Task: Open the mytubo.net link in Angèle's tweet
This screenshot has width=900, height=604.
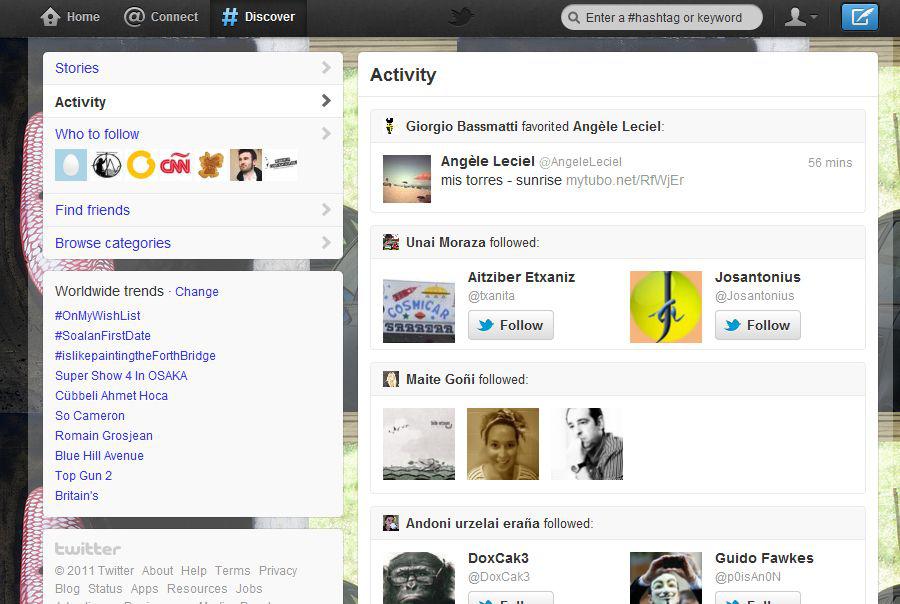Action: coord(625,181)
